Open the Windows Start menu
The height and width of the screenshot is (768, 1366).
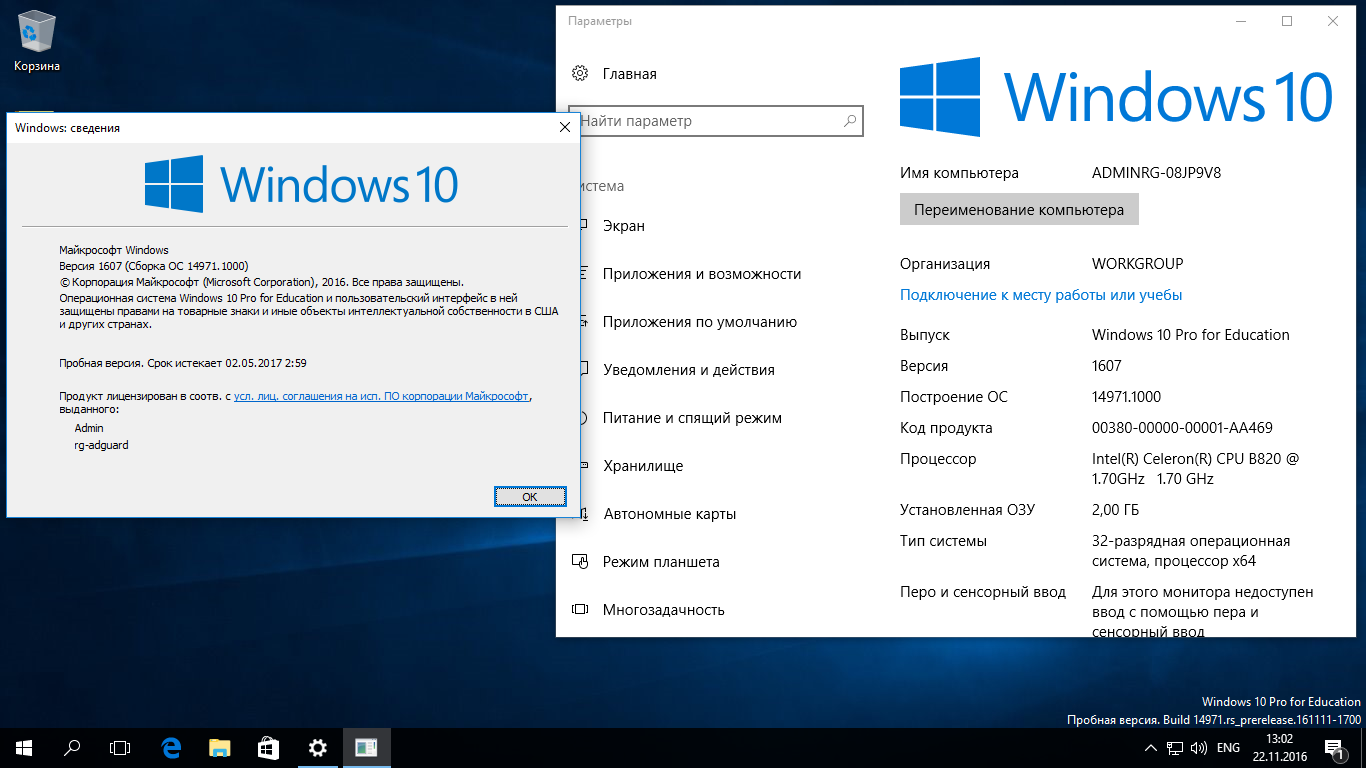pyautogui.click(x=24, y=747)
